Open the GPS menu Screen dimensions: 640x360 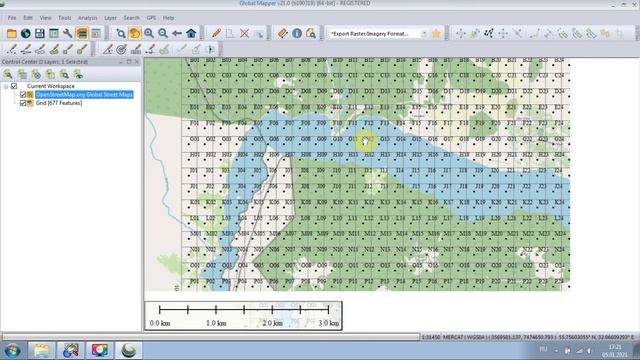tap(151, 18)
